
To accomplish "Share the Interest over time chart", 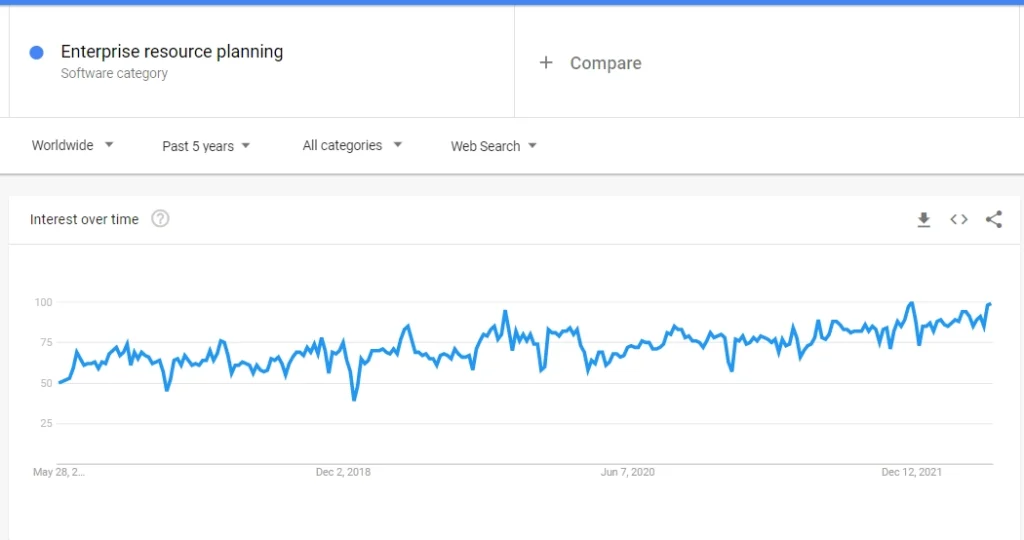I will pos(993,220).
